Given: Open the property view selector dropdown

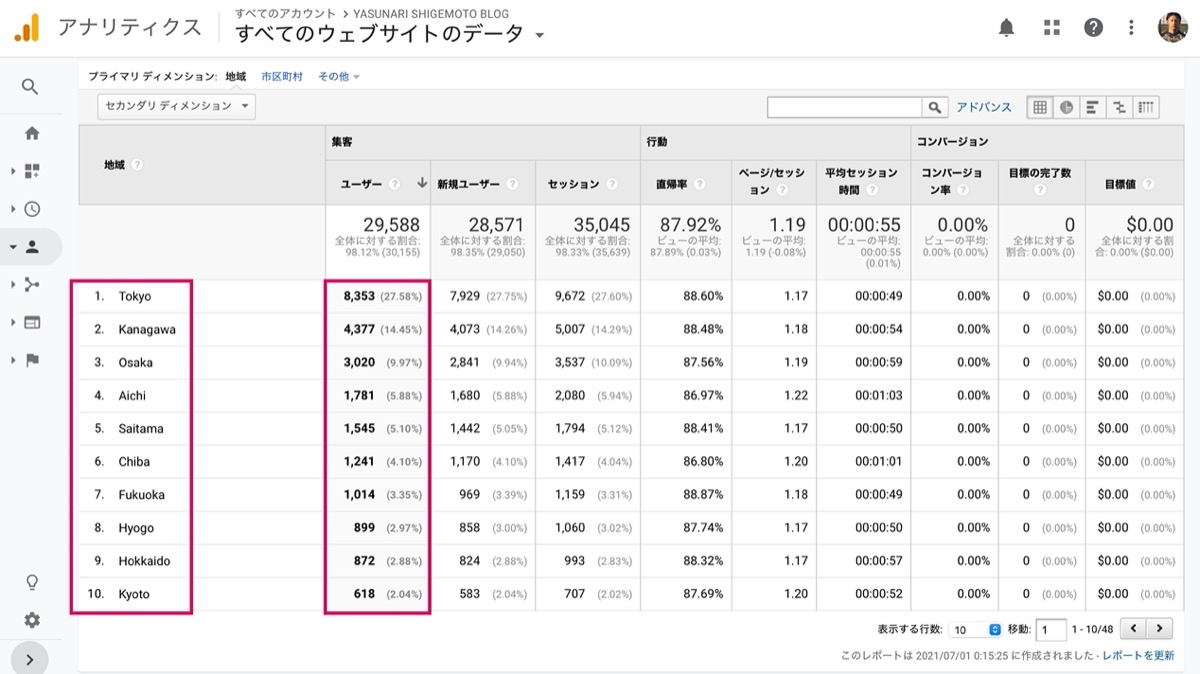Looking at the screenshot, I should (x=390, y=34).
